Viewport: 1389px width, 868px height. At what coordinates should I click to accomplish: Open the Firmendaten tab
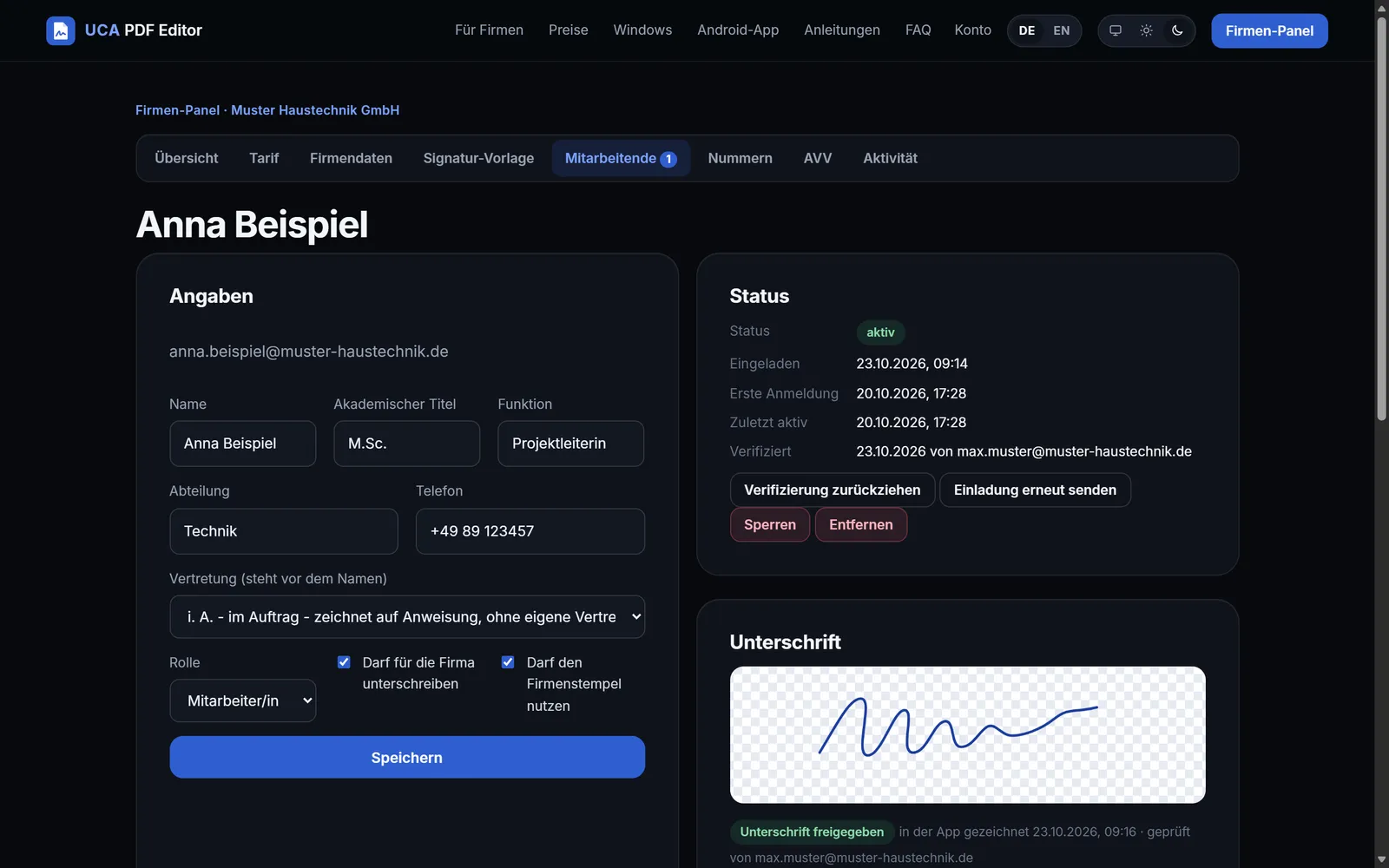pyautogui.click(x=351, y=158)
